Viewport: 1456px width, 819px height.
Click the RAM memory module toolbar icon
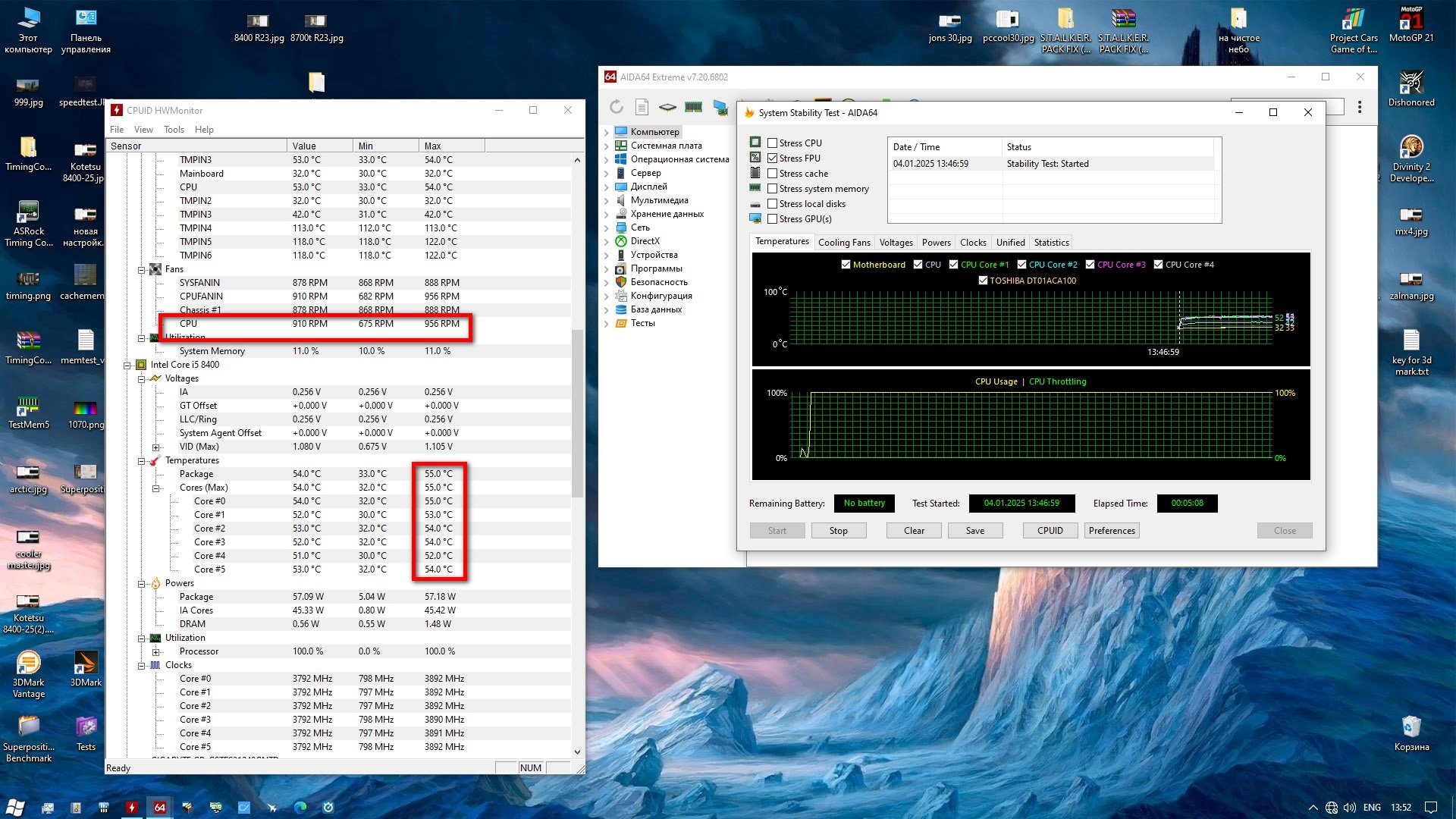(x=693, y=107)
